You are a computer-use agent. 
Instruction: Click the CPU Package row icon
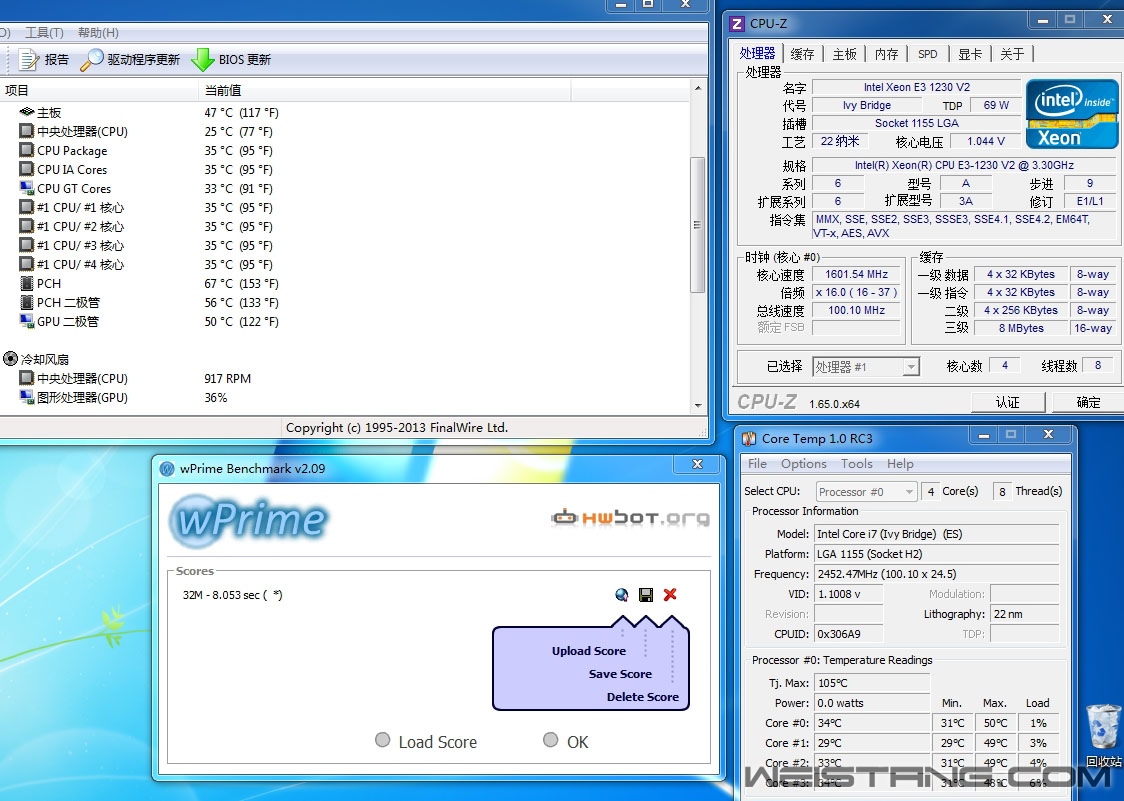pyautogui.click(x=27, y=150)
